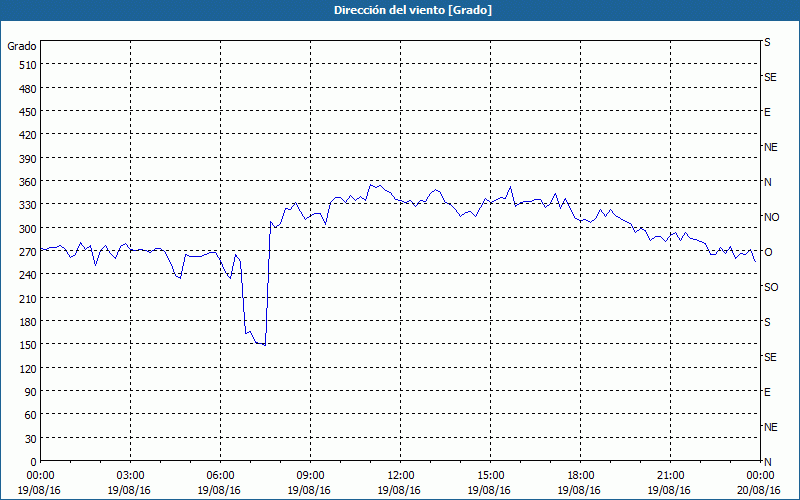The height and width of the screenshot is (500, 800).
Task: Select the y-axis value 480
Action: pos(28,89)
